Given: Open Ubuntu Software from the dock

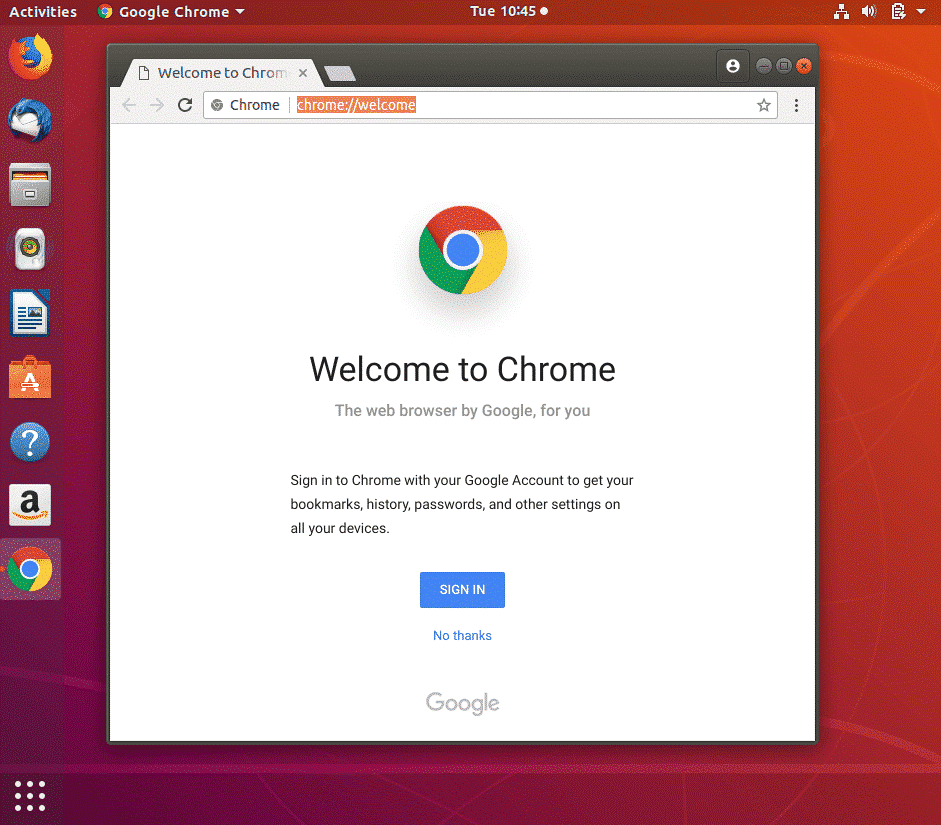Looking at the screenshot, I should point(30,377).
